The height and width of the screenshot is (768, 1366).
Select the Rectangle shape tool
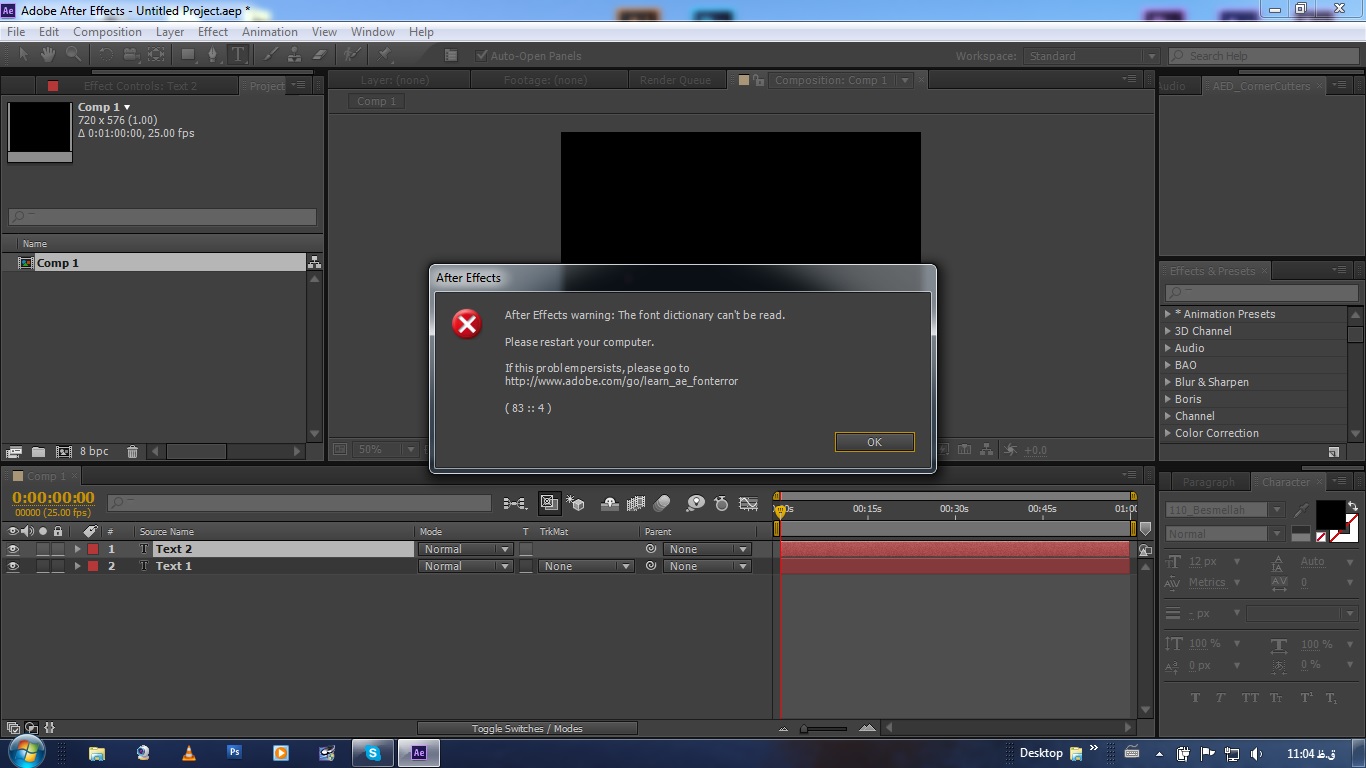click(188, 55)
